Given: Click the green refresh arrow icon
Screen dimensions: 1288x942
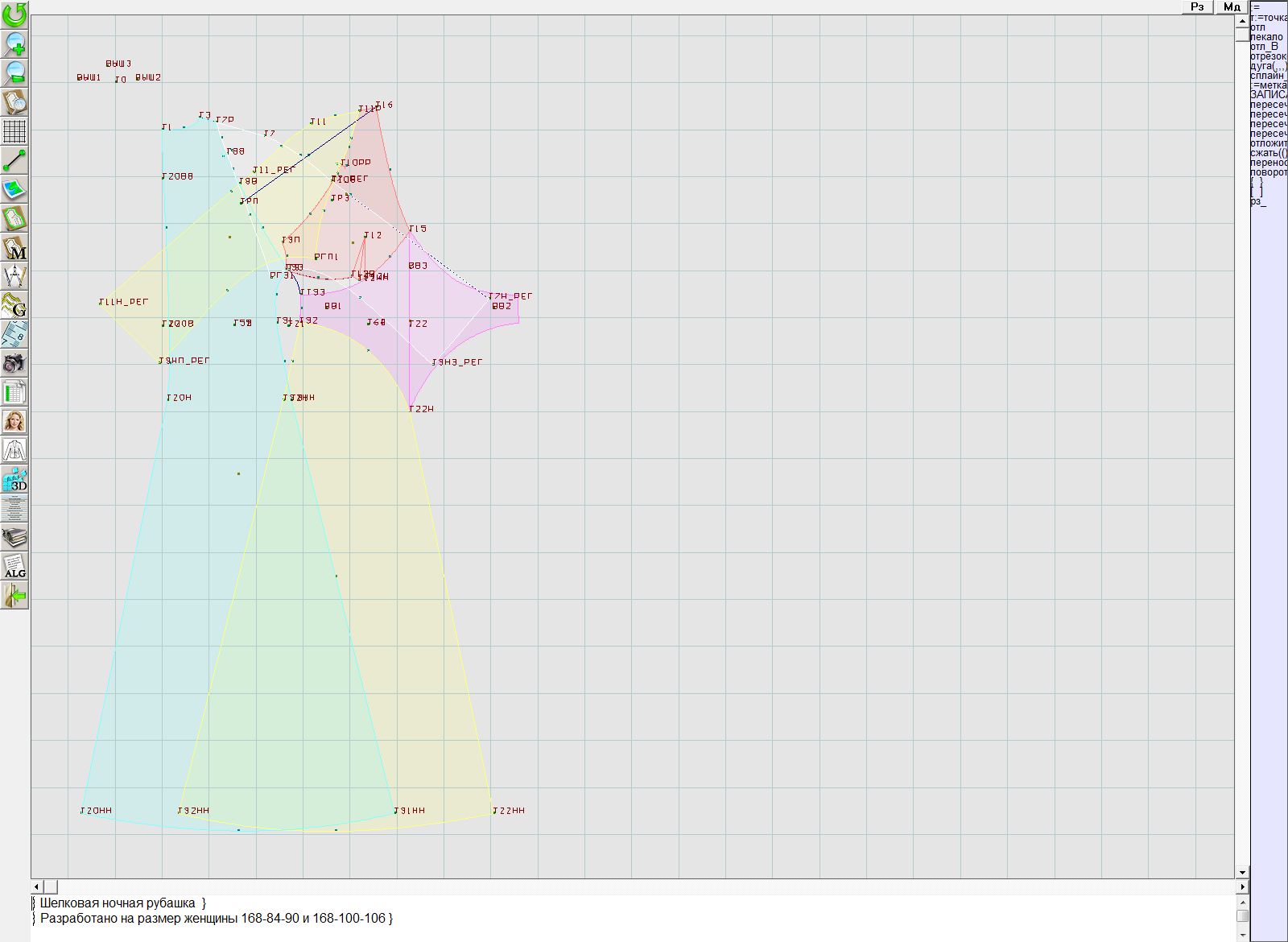Looking at the screenshot, I should point(14,14).
